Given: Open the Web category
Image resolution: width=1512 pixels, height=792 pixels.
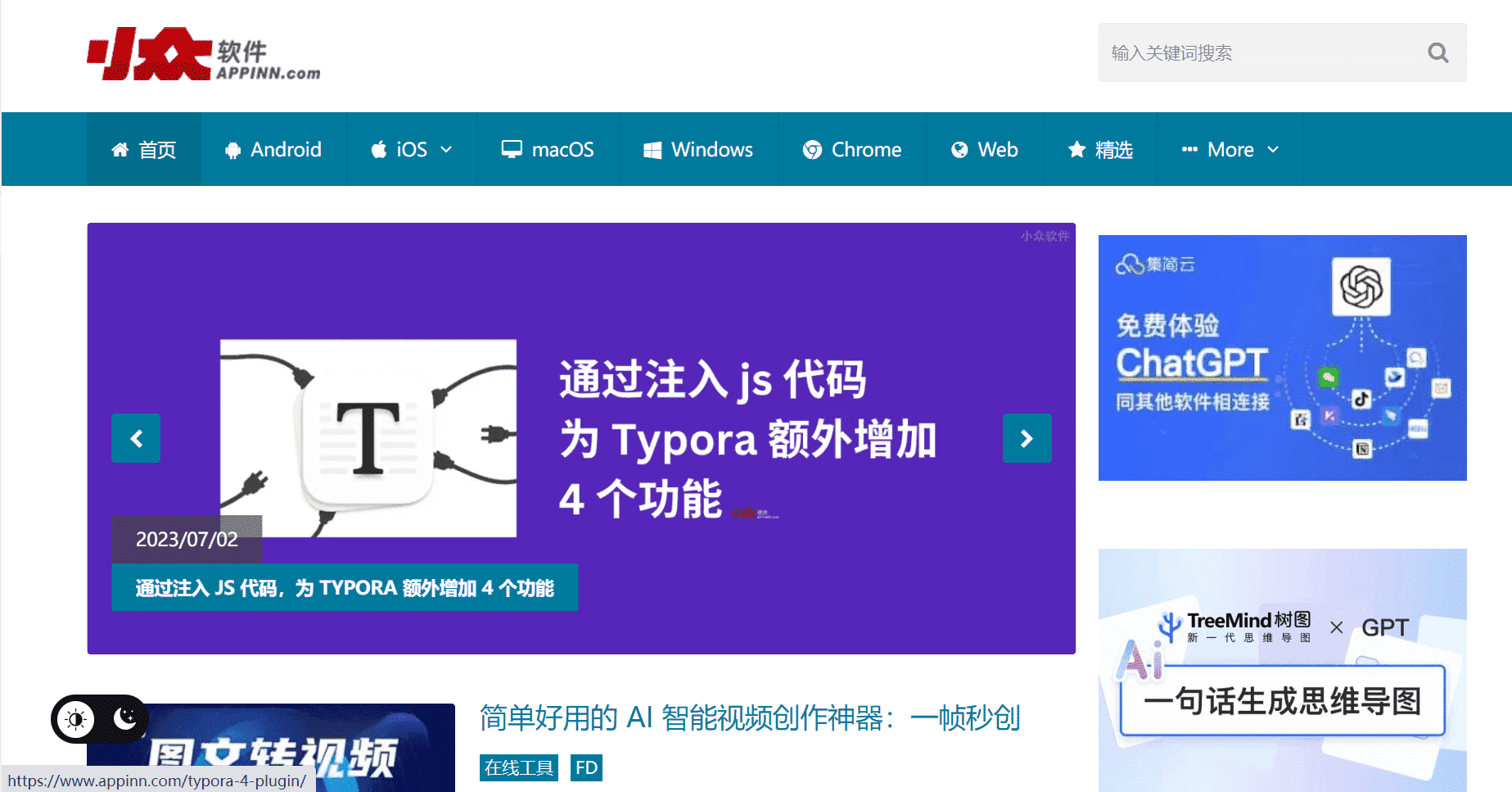Looking at the screenshot, I should pos(985,150).
